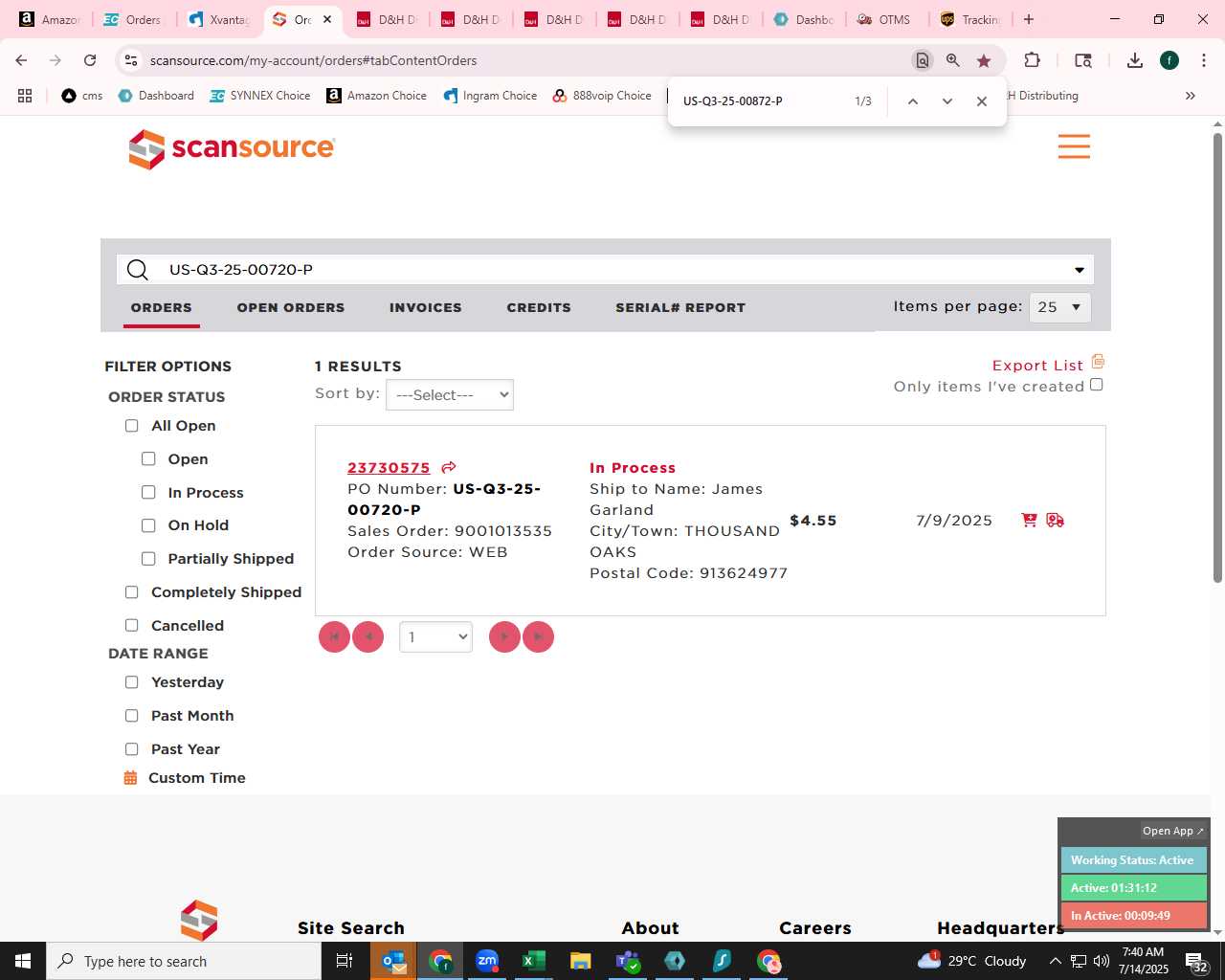Reload the current page
1225x980 pixels.
90,60
